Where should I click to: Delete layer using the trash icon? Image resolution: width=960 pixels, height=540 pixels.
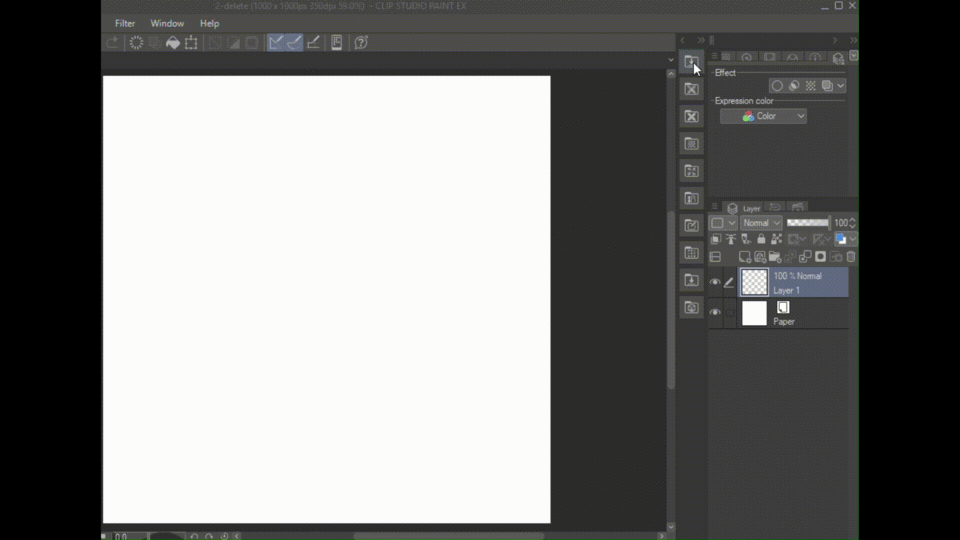[x=851, y=257]
